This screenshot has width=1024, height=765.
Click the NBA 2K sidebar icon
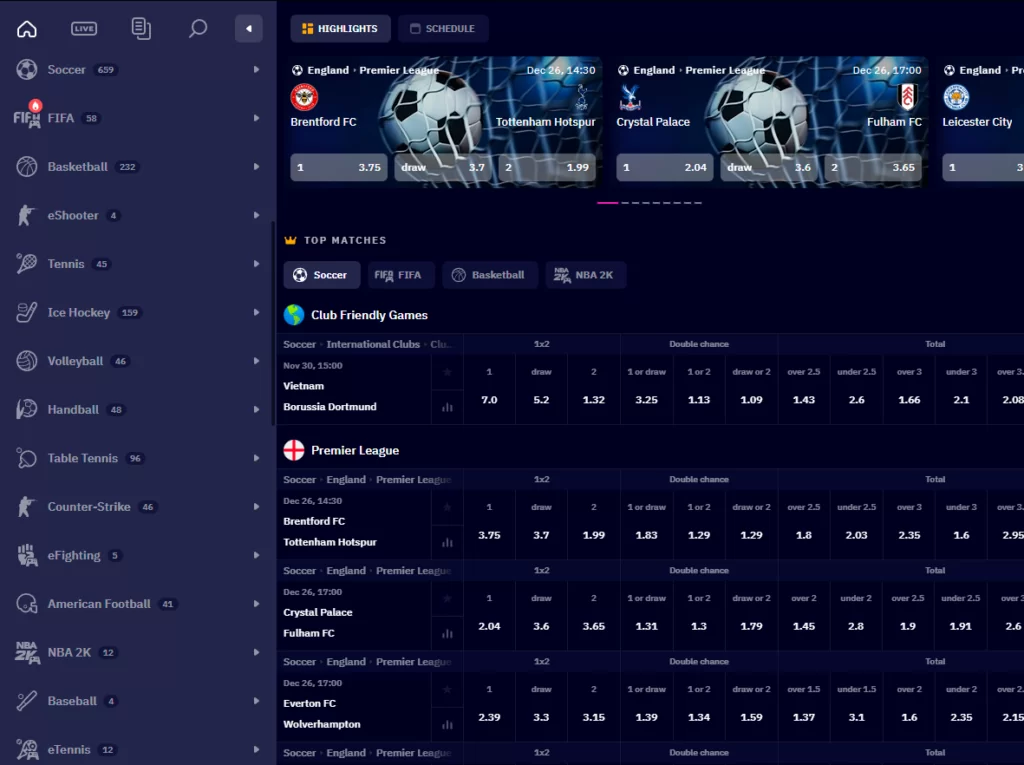pos(27,652)
